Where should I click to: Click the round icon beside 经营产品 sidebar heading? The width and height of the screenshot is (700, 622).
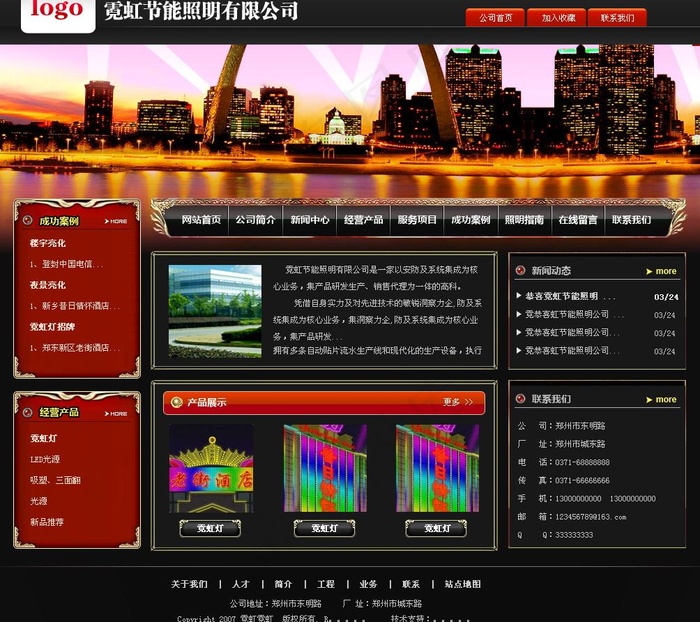click(28, 413)
